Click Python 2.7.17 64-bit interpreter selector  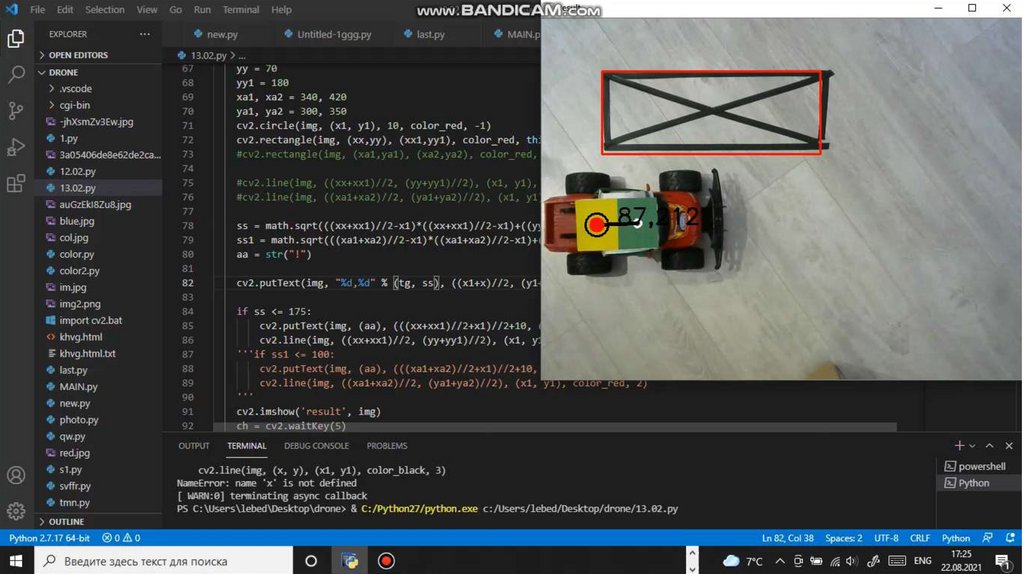pyautogui.click(x=49, y=538)
